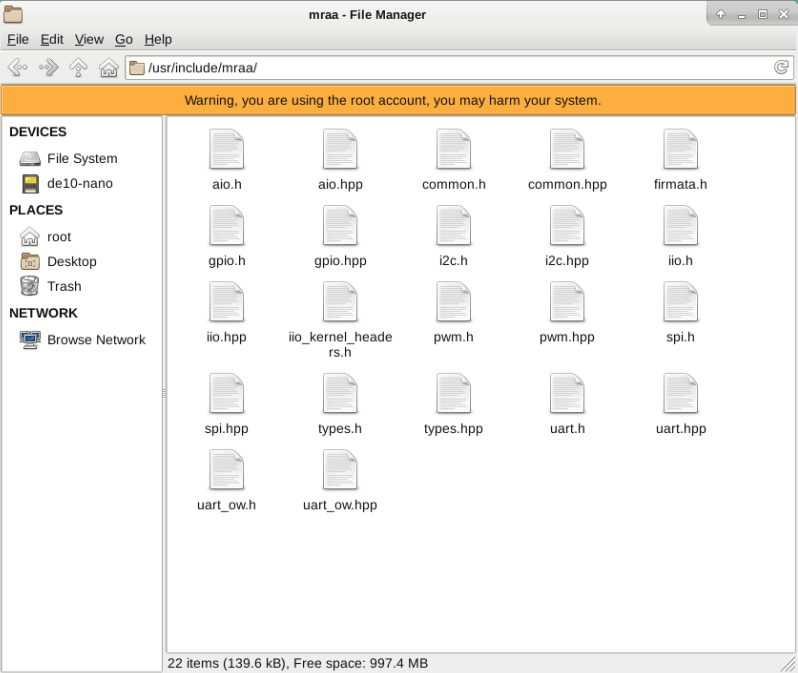This screenshot has height=673, width=798.
Task: Click the Back navigation arrow
Action: pos(17,68)
